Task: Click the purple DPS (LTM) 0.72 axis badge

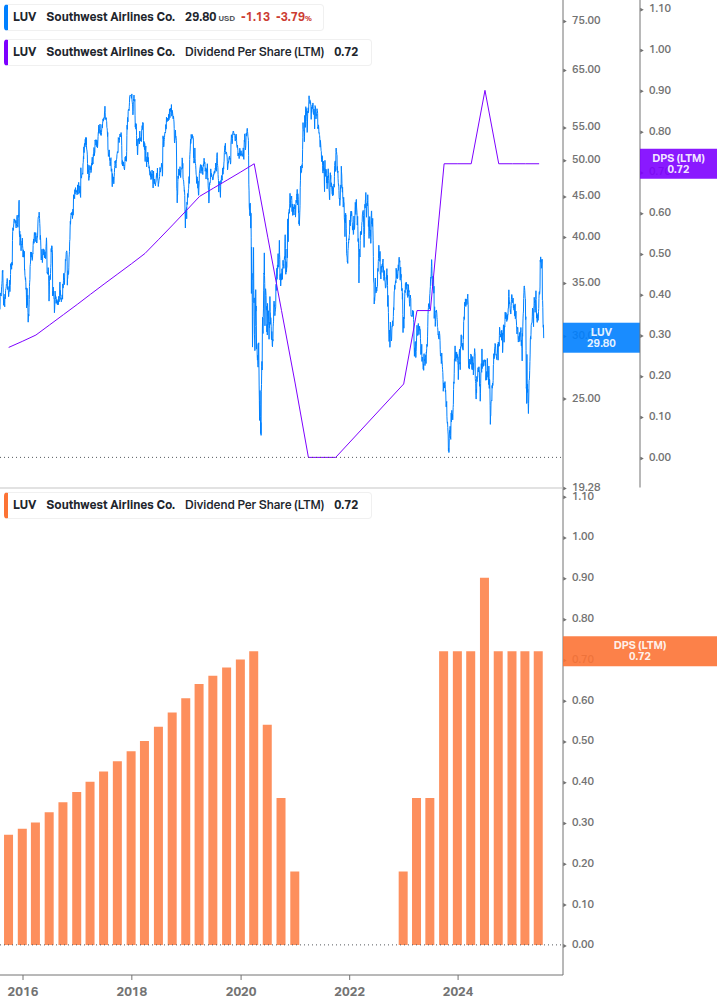Action: [x=679, y=163]
